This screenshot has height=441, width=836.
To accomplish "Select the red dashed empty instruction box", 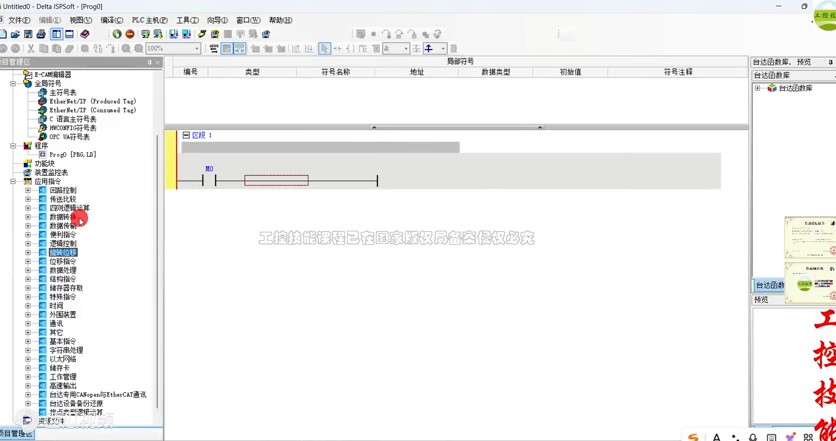I will coord(276,180).
